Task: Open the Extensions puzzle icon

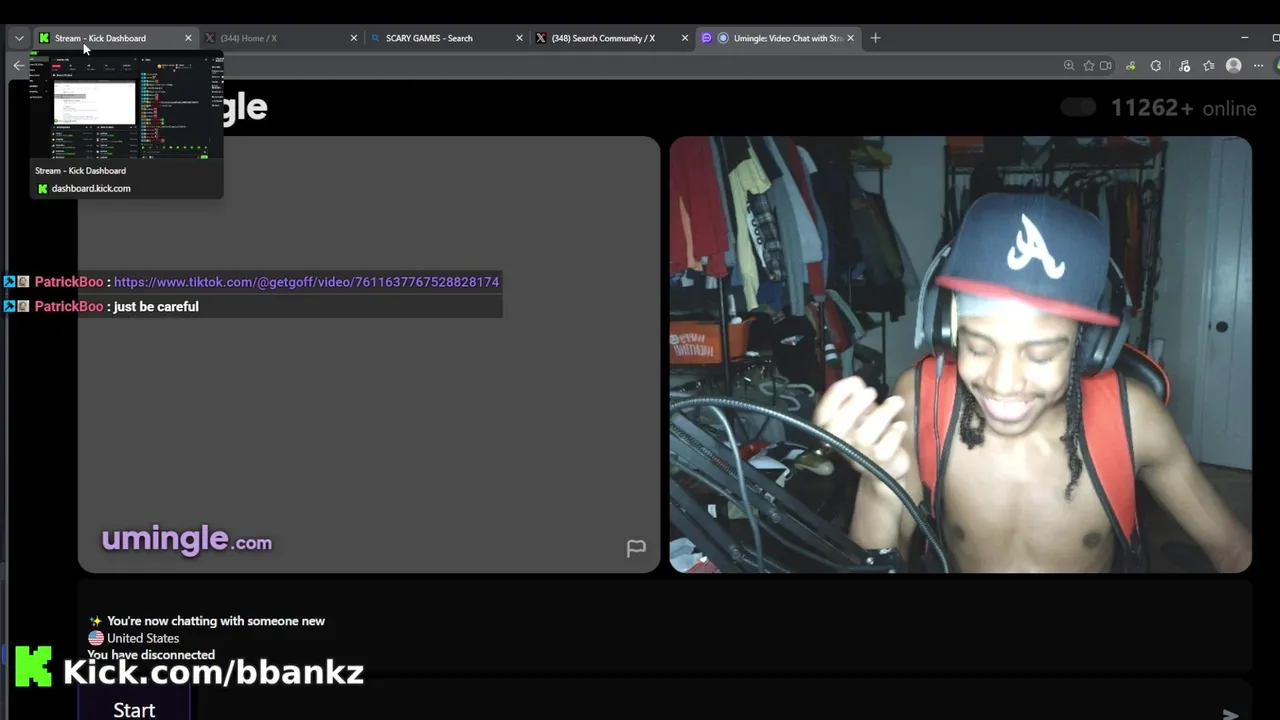Action: [x=1156, y=65]
